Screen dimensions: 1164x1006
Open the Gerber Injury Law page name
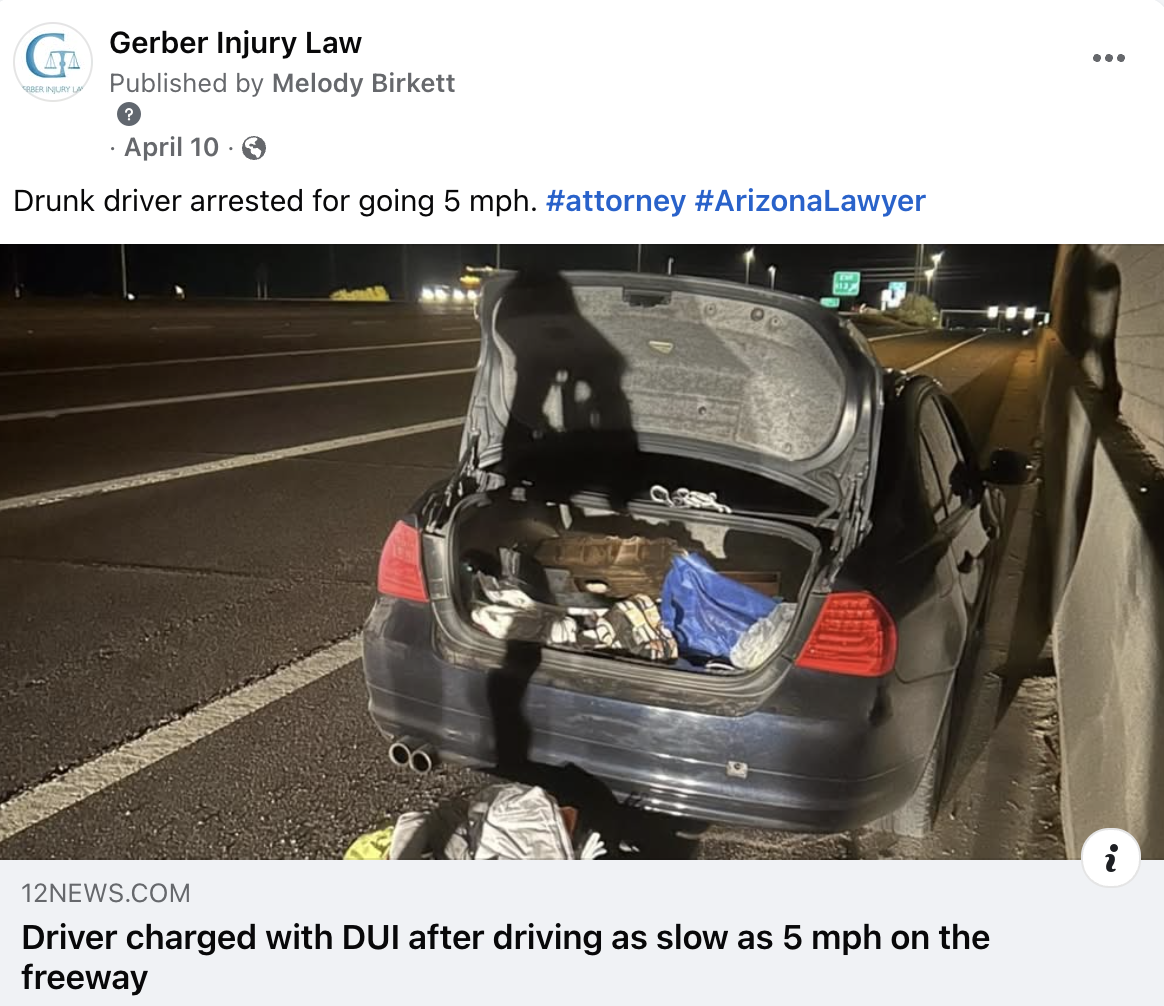pos(235,42)
